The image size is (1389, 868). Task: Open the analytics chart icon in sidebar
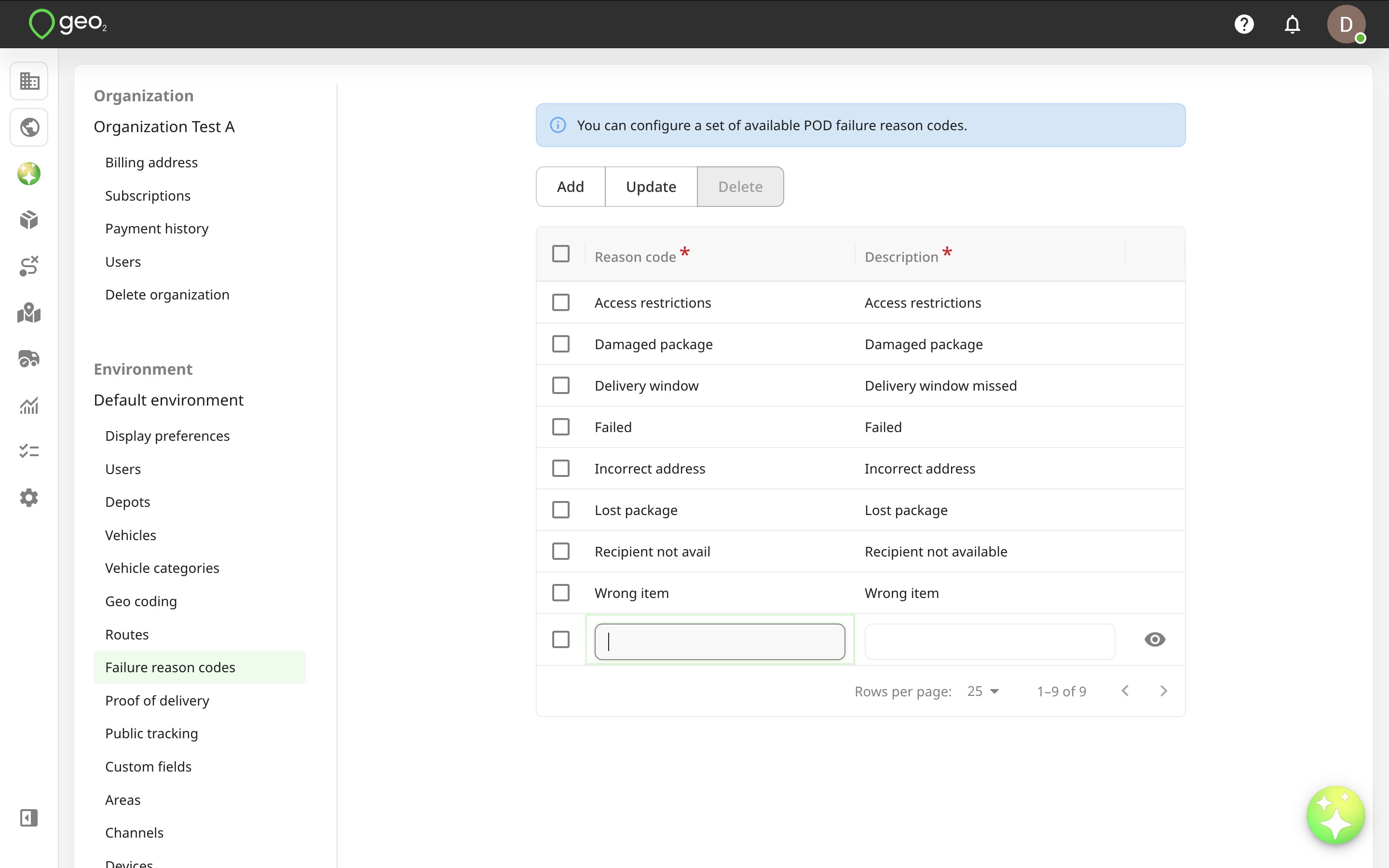pyautogui.click(x=29, y=405)
